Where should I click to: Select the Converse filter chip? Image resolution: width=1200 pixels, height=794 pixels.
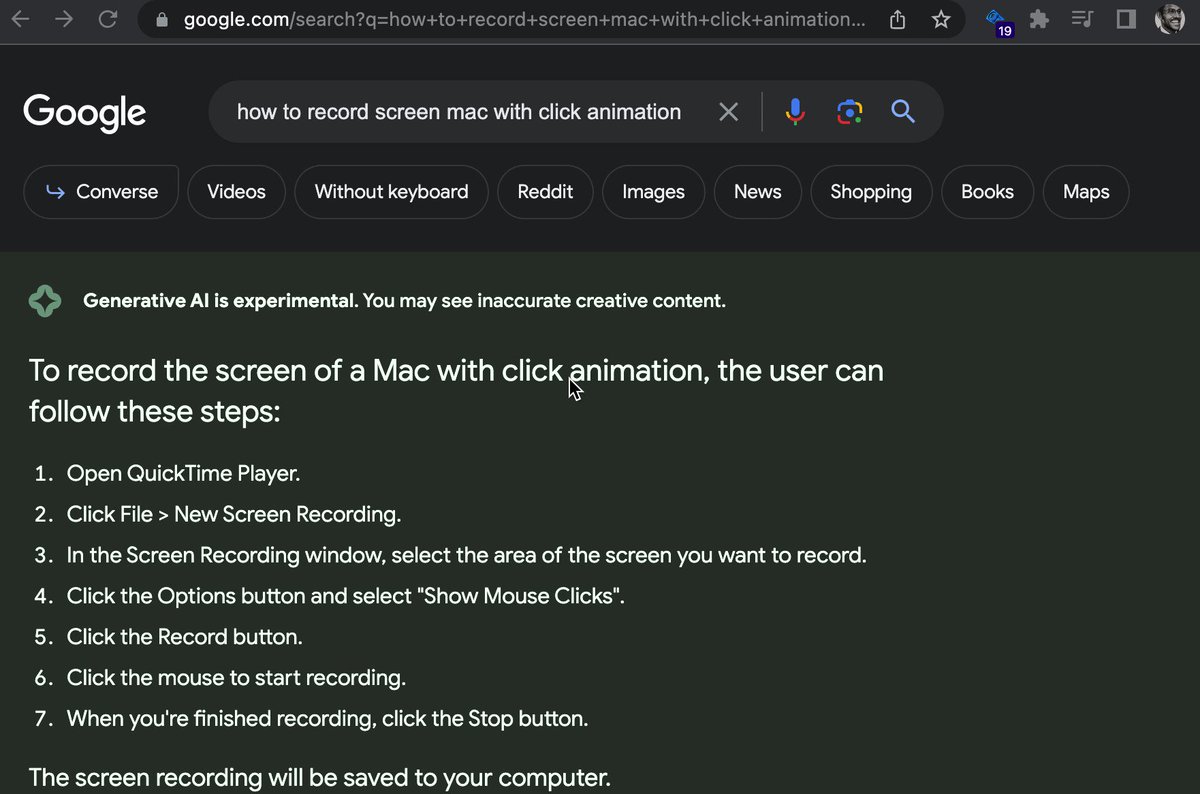[102, 192]
